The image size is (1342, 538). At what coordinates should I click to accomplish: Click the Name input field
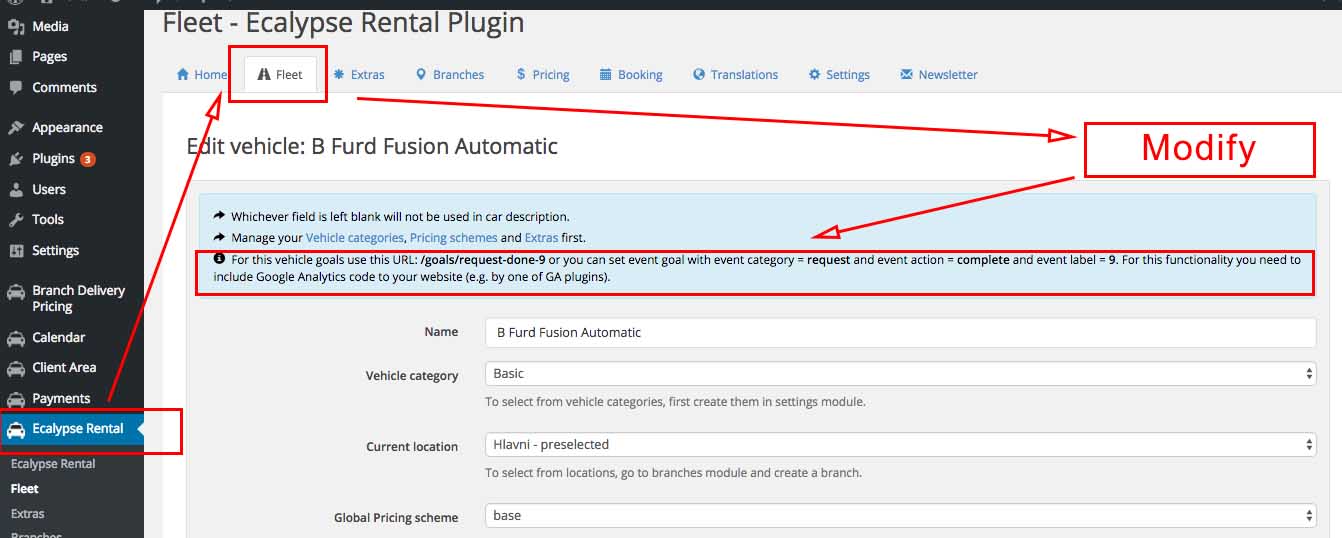900,332
